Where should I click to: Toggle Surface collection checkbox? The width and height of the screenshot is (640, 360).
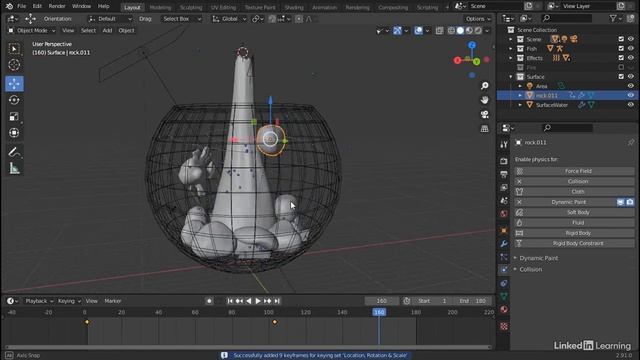tap(621, 77)
